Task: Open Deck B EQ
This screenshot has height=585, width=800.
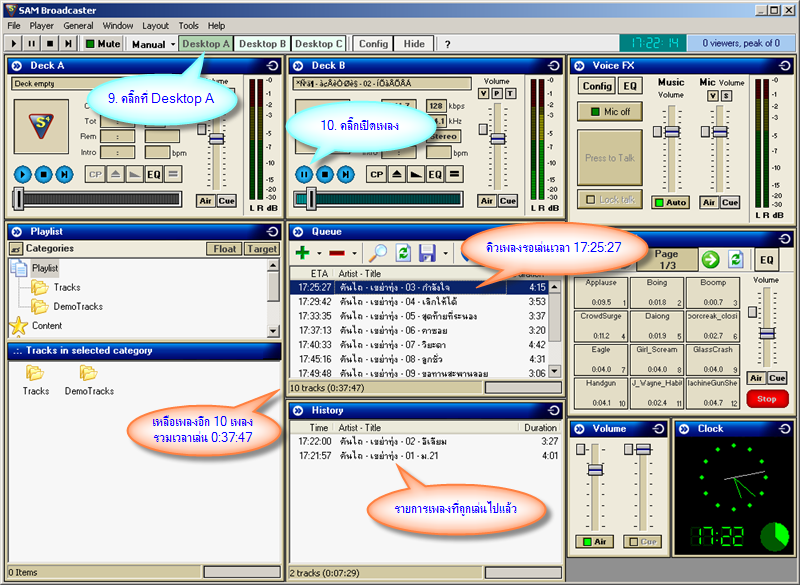Action: coord(435,174)
